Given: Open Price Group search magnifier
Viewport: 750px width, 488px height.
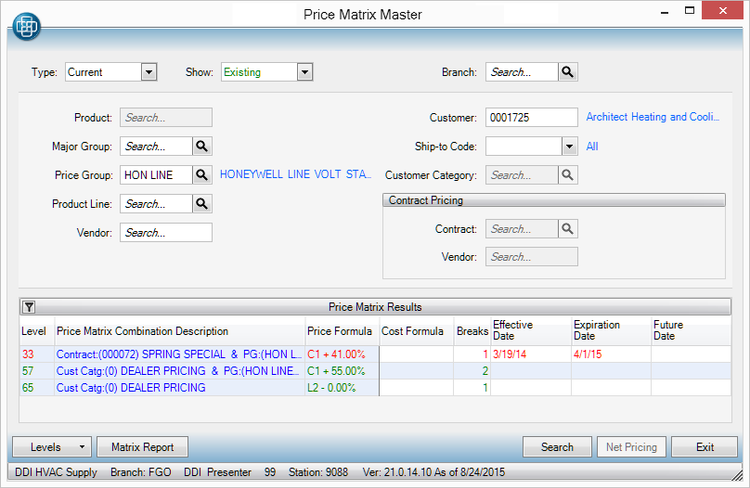Looking at the screenshot, I should pyautogui.click(x=202, y=175).
